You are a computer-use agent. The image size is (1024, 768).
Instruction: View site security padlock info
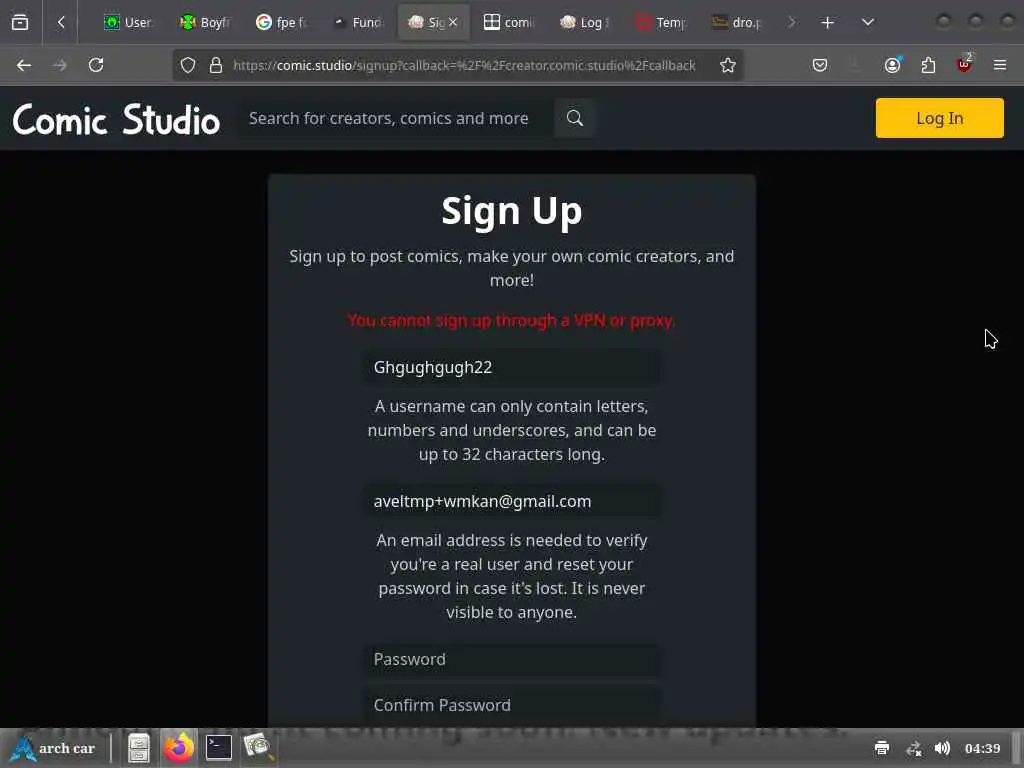click(216, 65)
